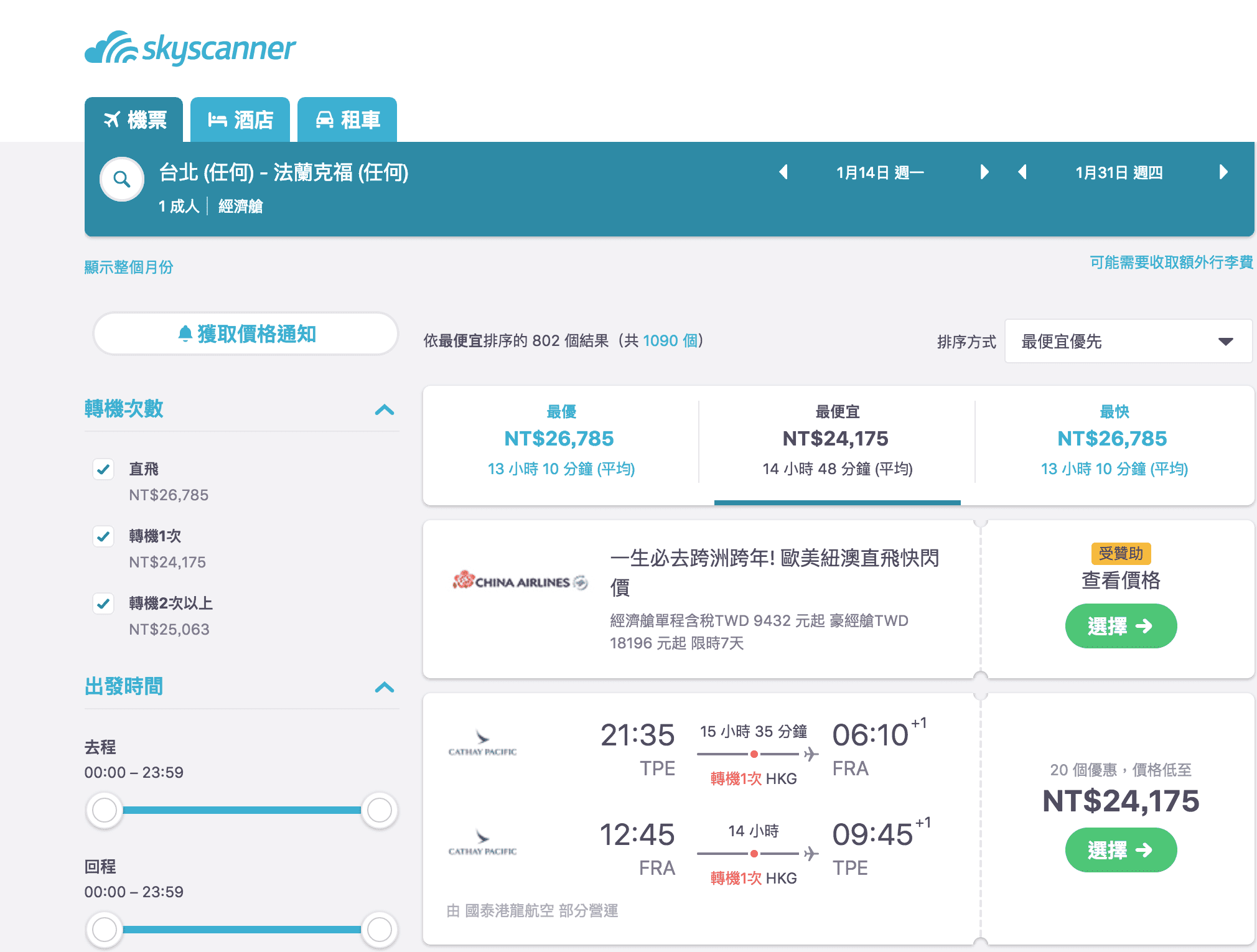Switch to the 機票 flights tab

pos(134,119)
